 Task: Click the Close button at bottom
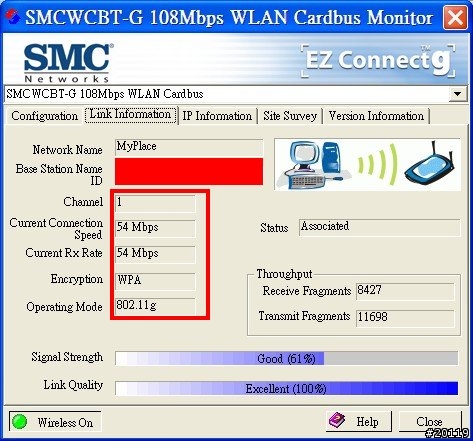click(x=430, y=421)
